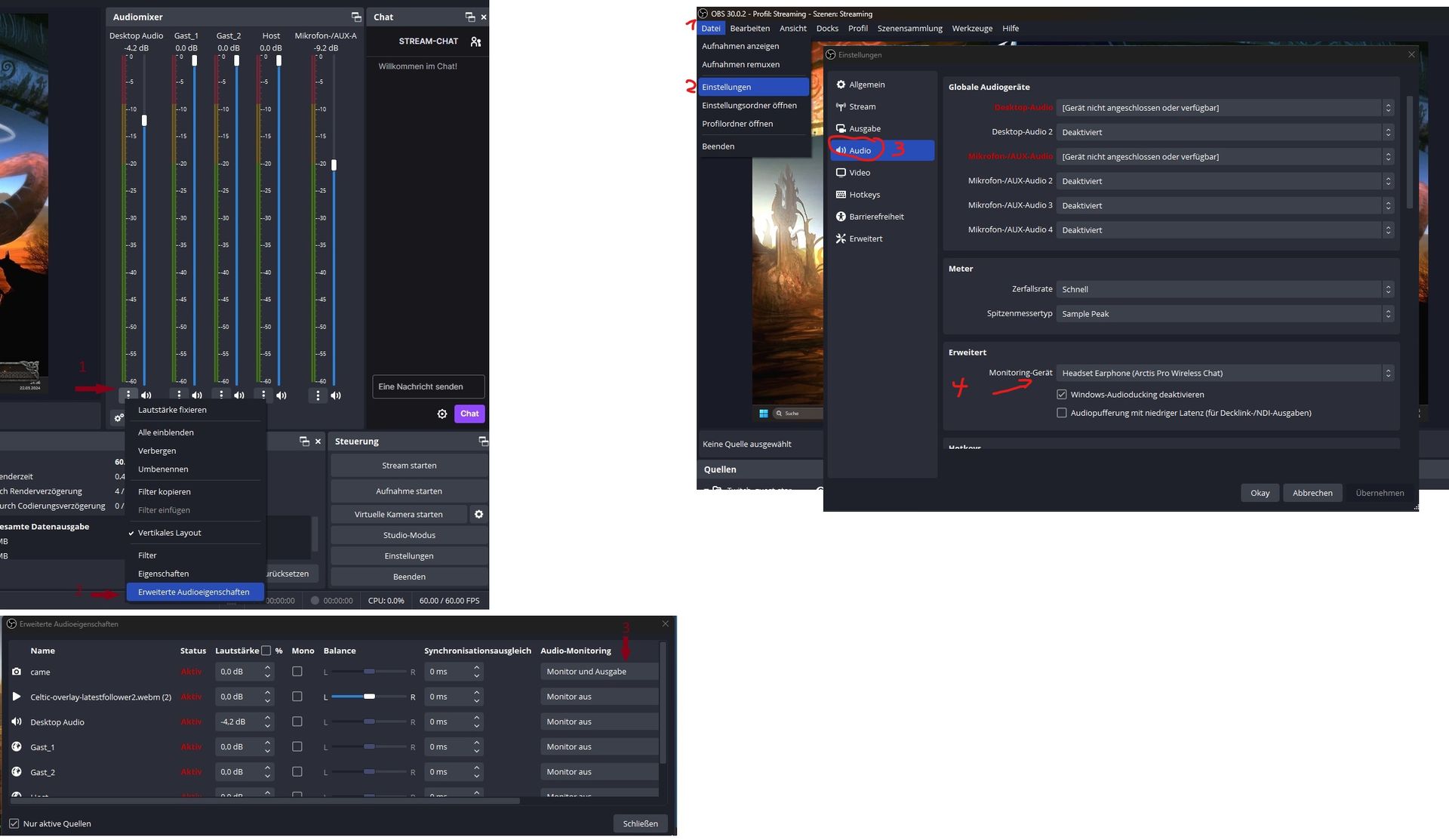Click audio mixer advanced gears icon

118,417
